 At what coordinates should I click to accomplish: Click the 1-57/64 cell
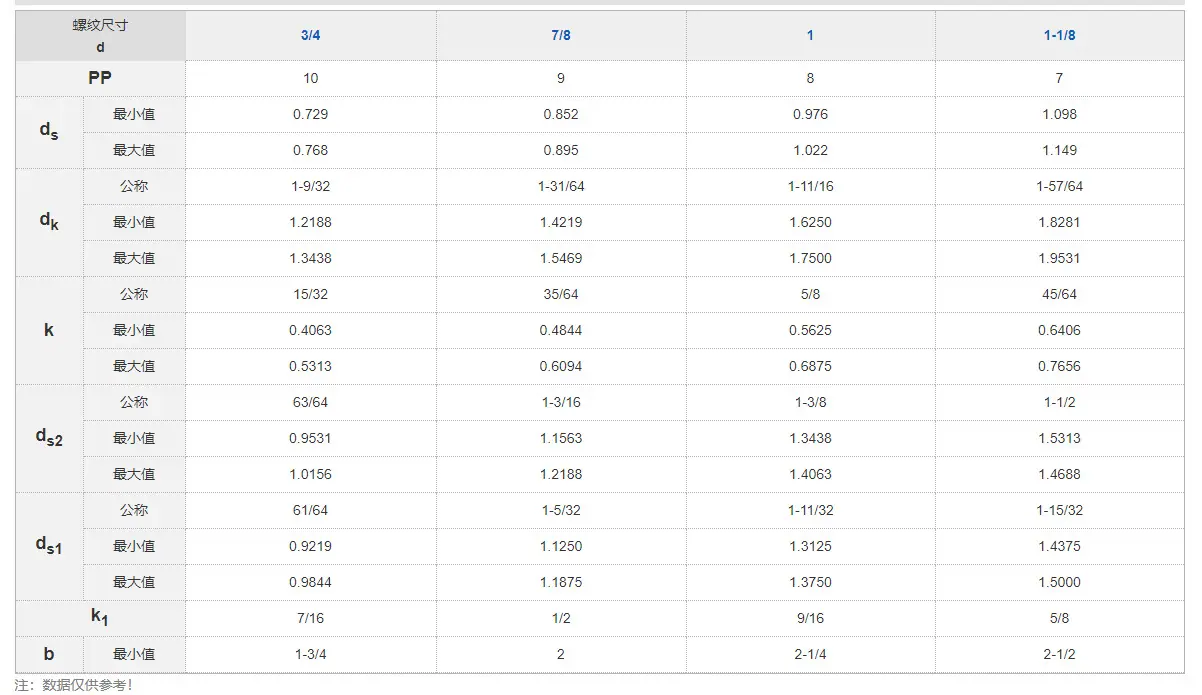[x=1059, y=186]
